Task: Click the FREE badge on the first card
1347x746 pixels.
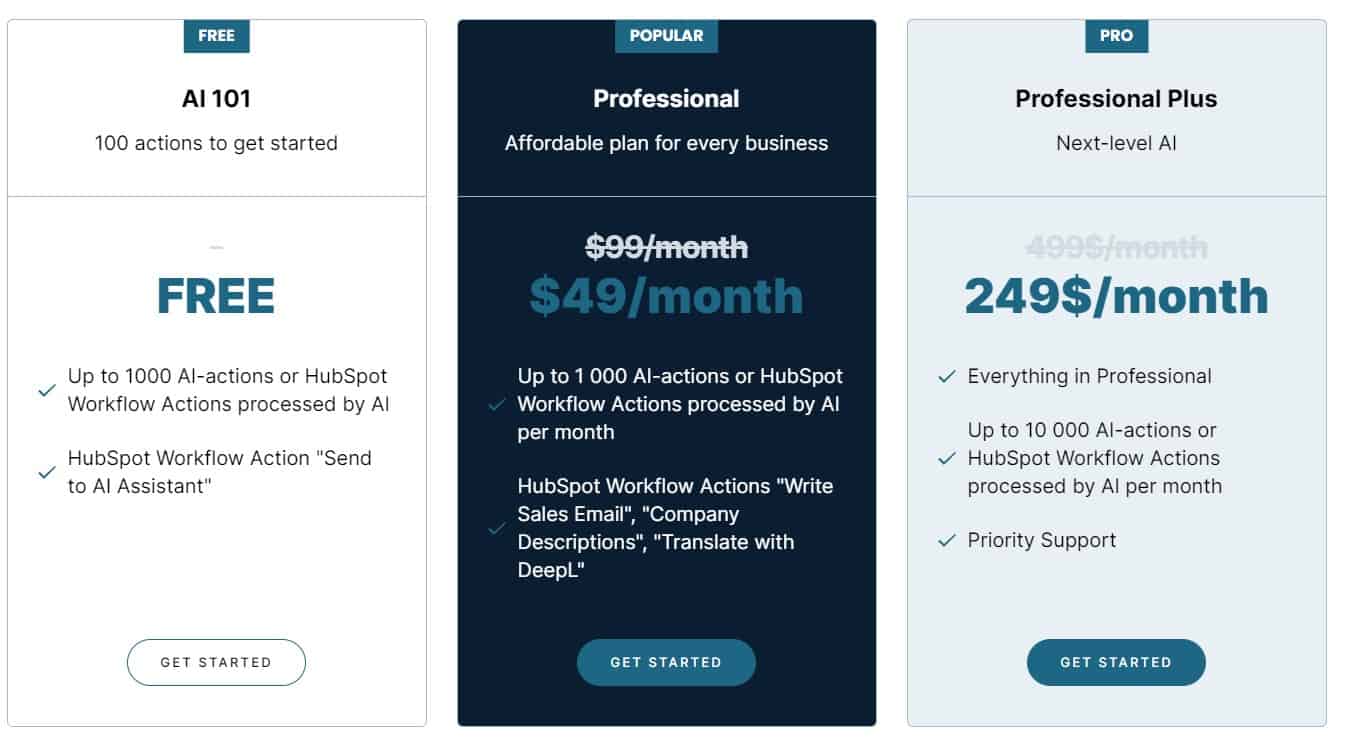Action: pyautogui.click(x=216, y=35)
